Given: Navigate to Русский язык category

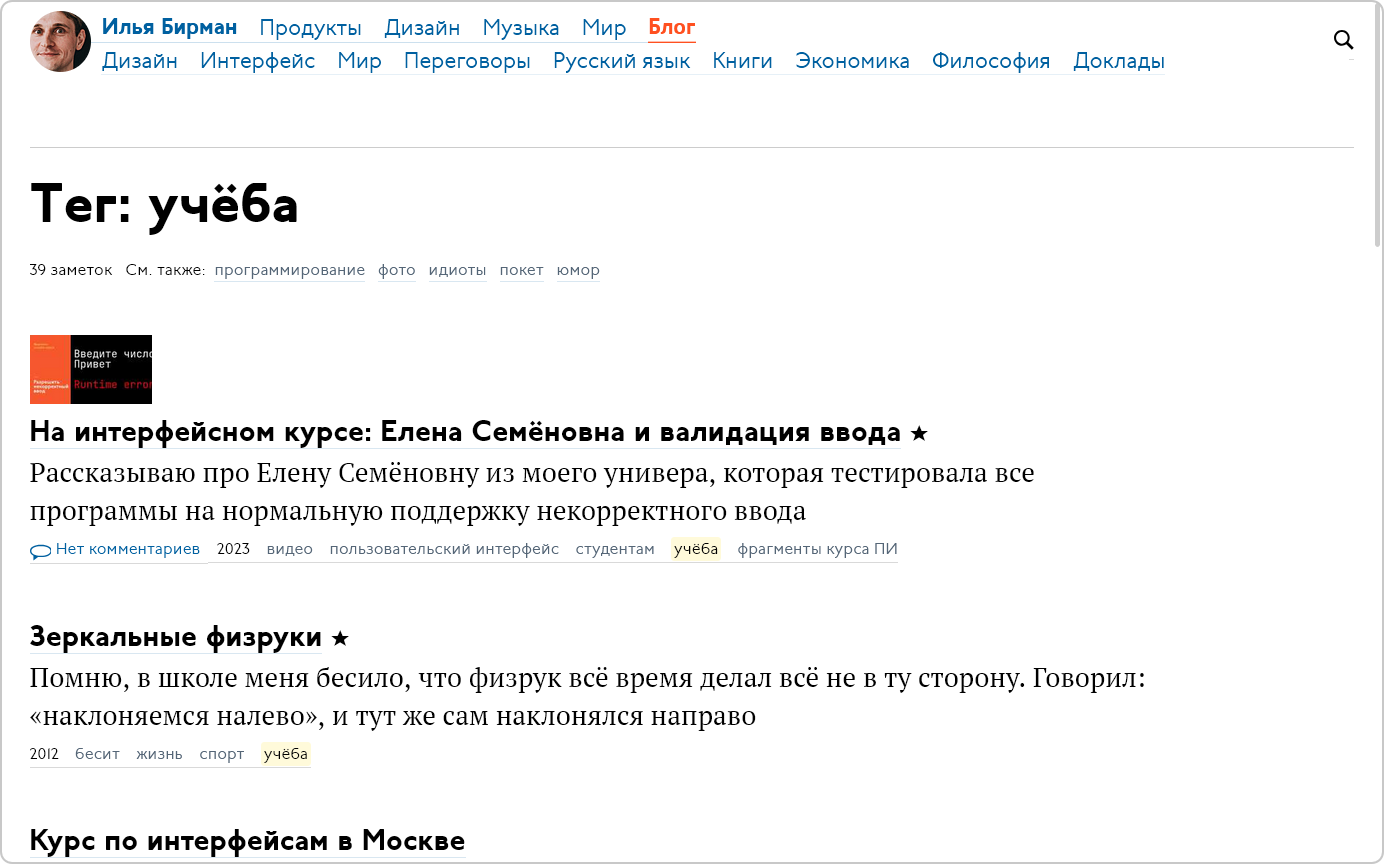Looking at the screenshot, I should (x=621, y=61).
